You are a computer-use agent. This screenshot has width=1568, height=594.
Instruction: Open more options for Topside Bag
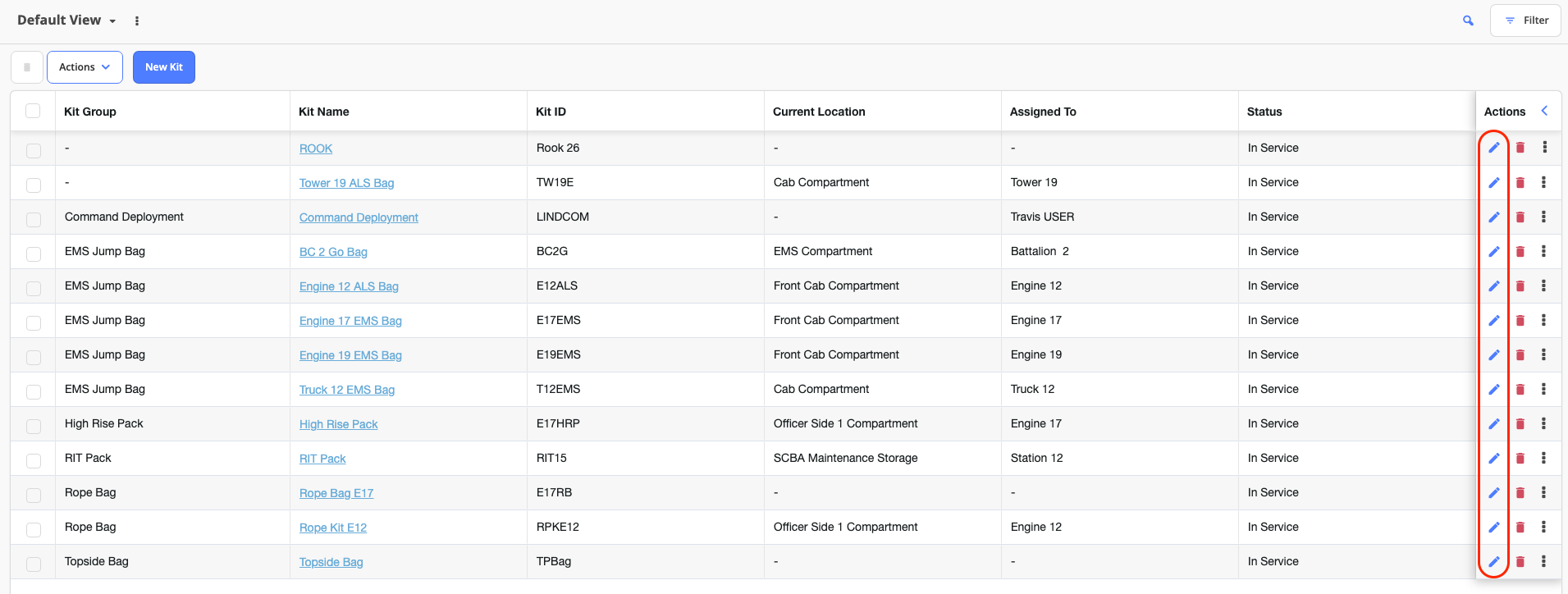tap(1543, 561)
